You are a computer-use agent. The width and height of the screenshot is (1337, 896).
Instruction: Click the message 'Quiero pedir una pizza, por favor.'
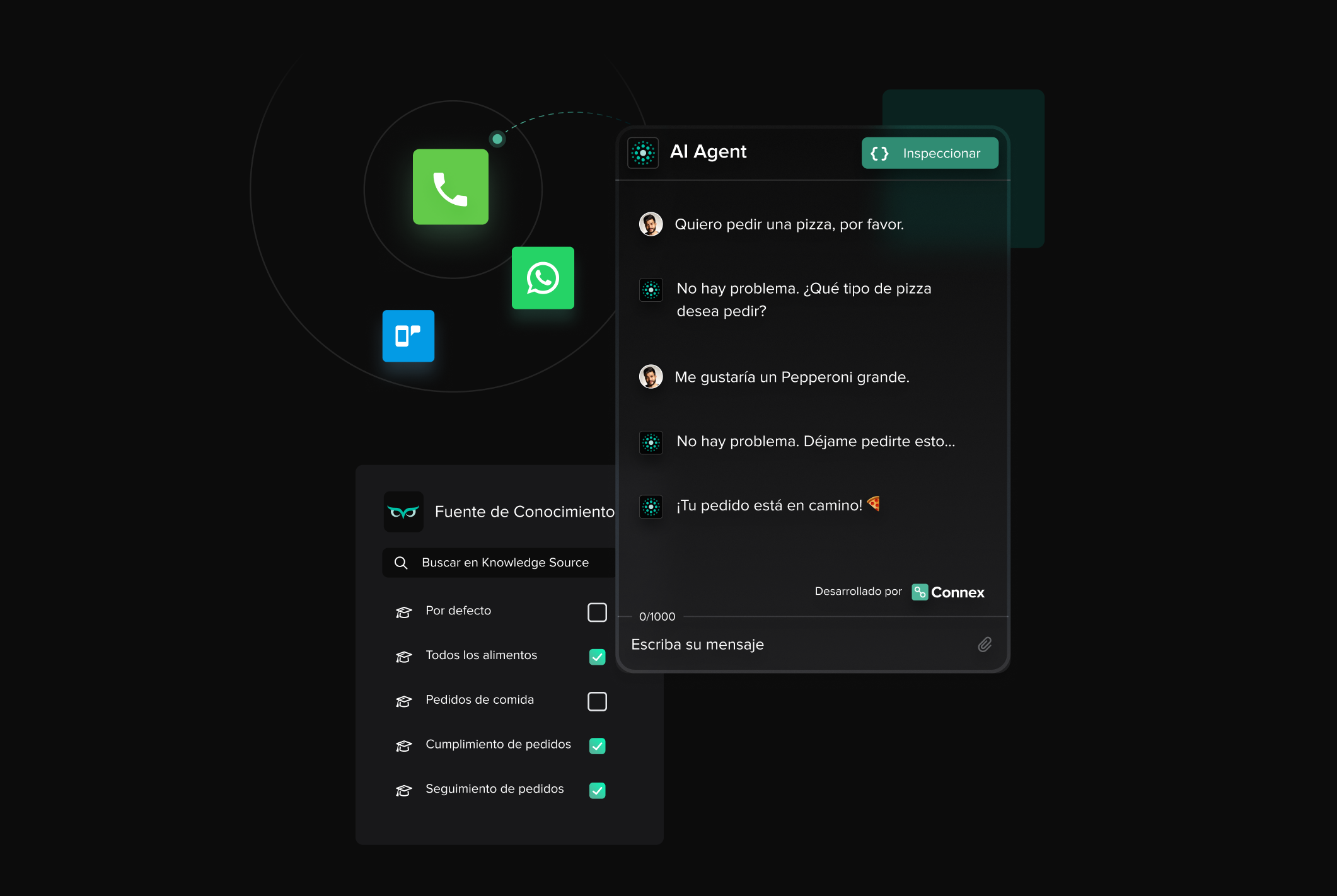(789, 224)
